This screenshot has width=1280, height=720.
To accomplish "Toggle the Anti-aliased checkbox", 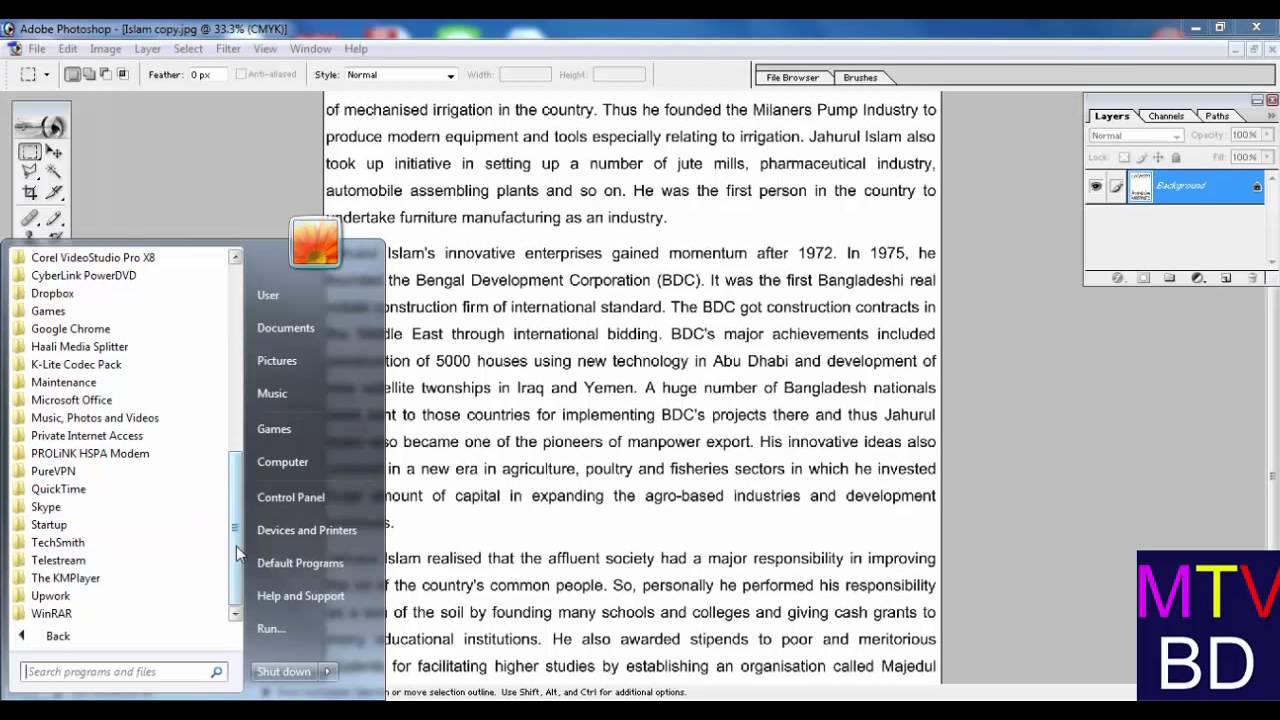I will tap(241, 74).
